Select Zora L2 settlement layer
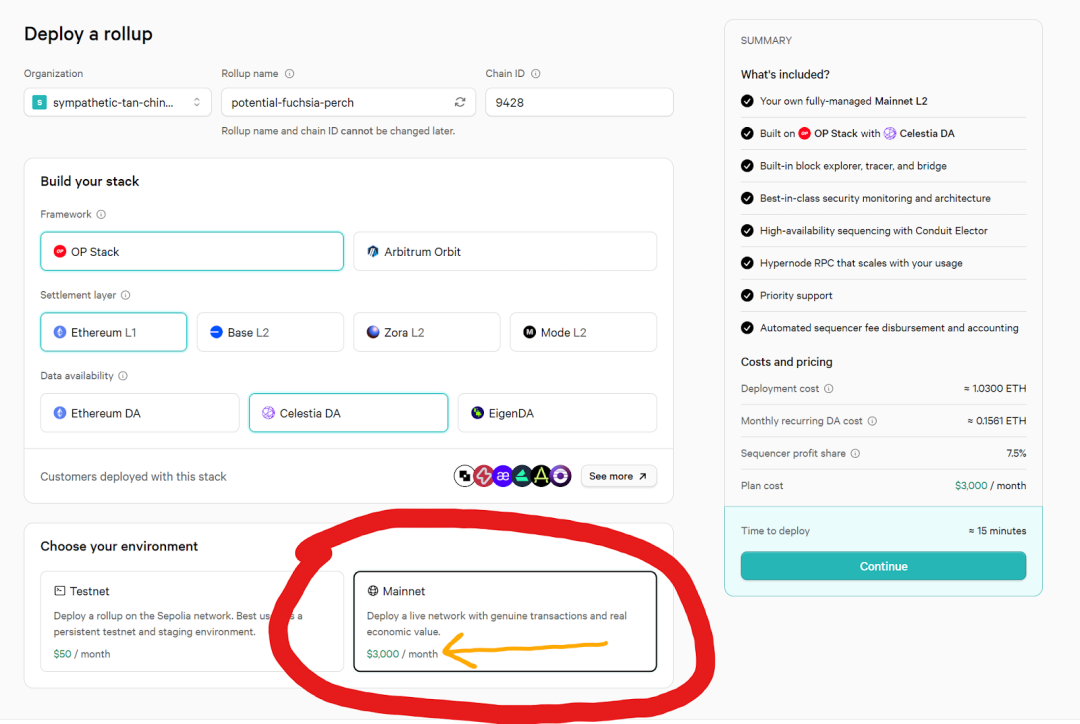 tap(426, 332)
